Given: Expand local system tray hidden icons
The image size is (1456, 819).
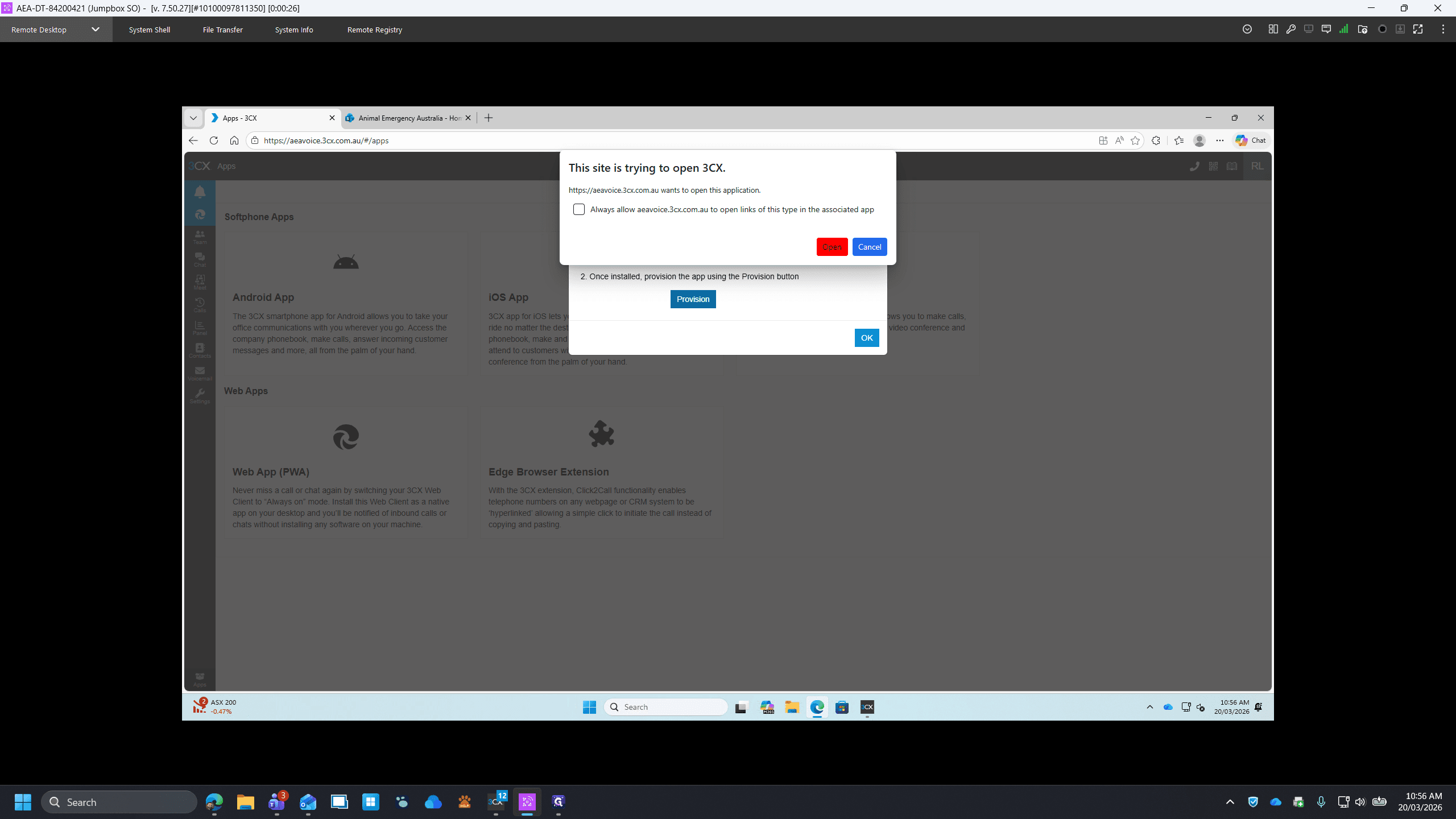Looking at the screenshot, I should 1230,802.
